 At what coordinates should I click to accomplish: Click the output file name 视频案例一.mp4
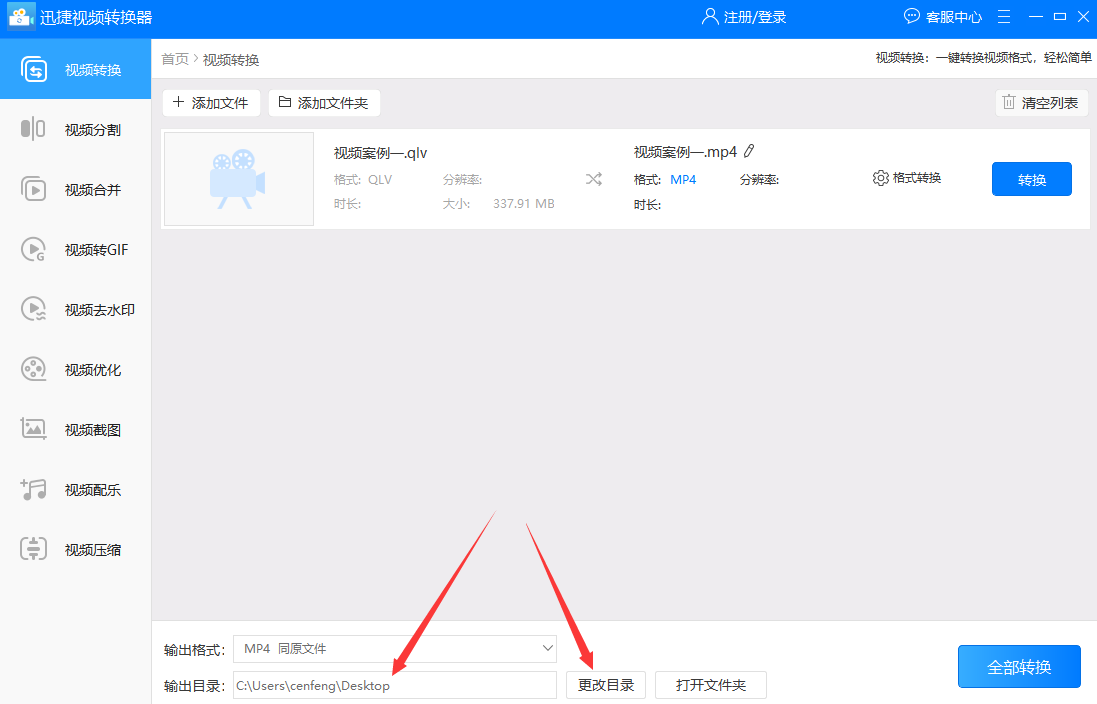[686, 152]
